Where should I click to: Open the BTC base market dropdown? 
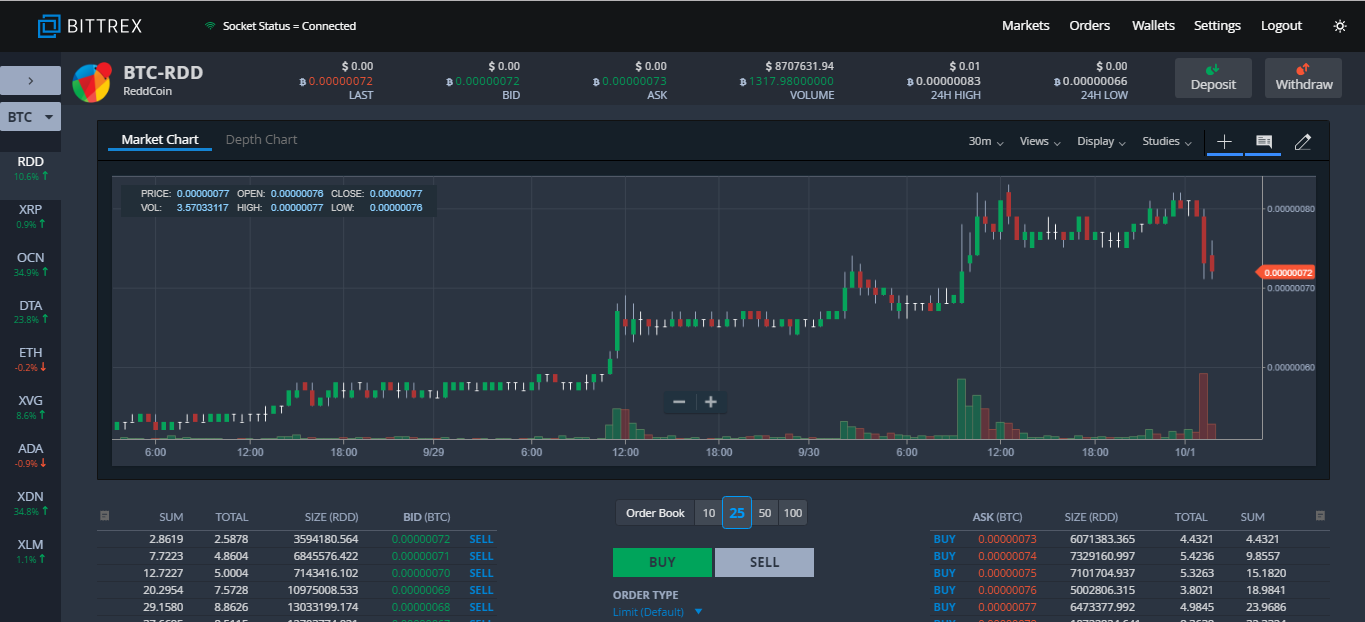point(30,117)
